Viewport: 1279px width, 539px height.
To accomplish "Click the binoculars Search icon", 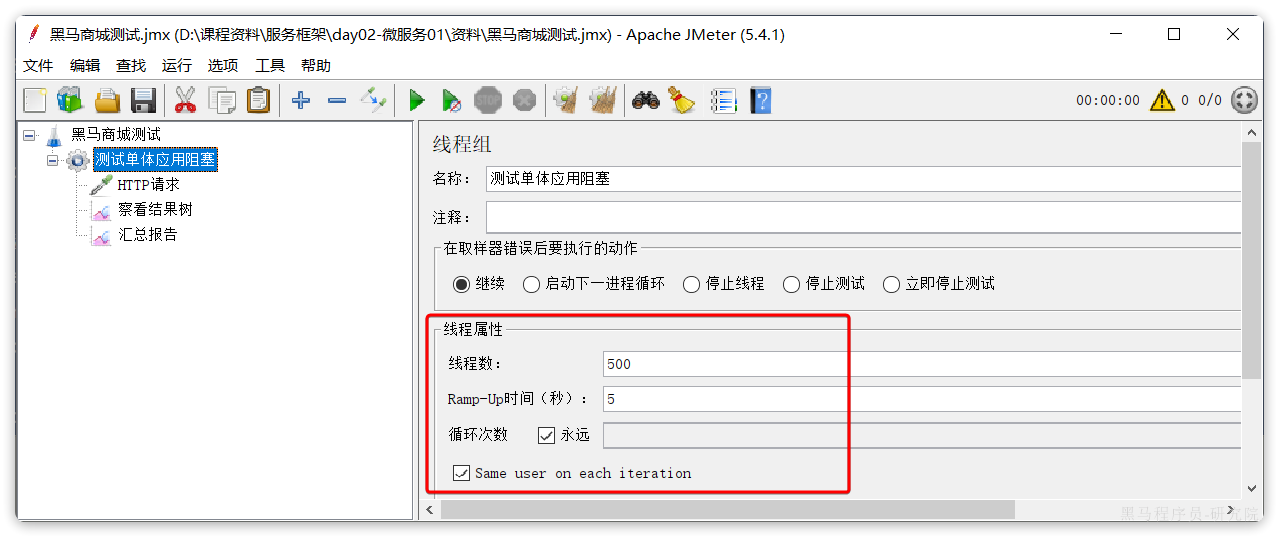I will (x=646, y=100).
